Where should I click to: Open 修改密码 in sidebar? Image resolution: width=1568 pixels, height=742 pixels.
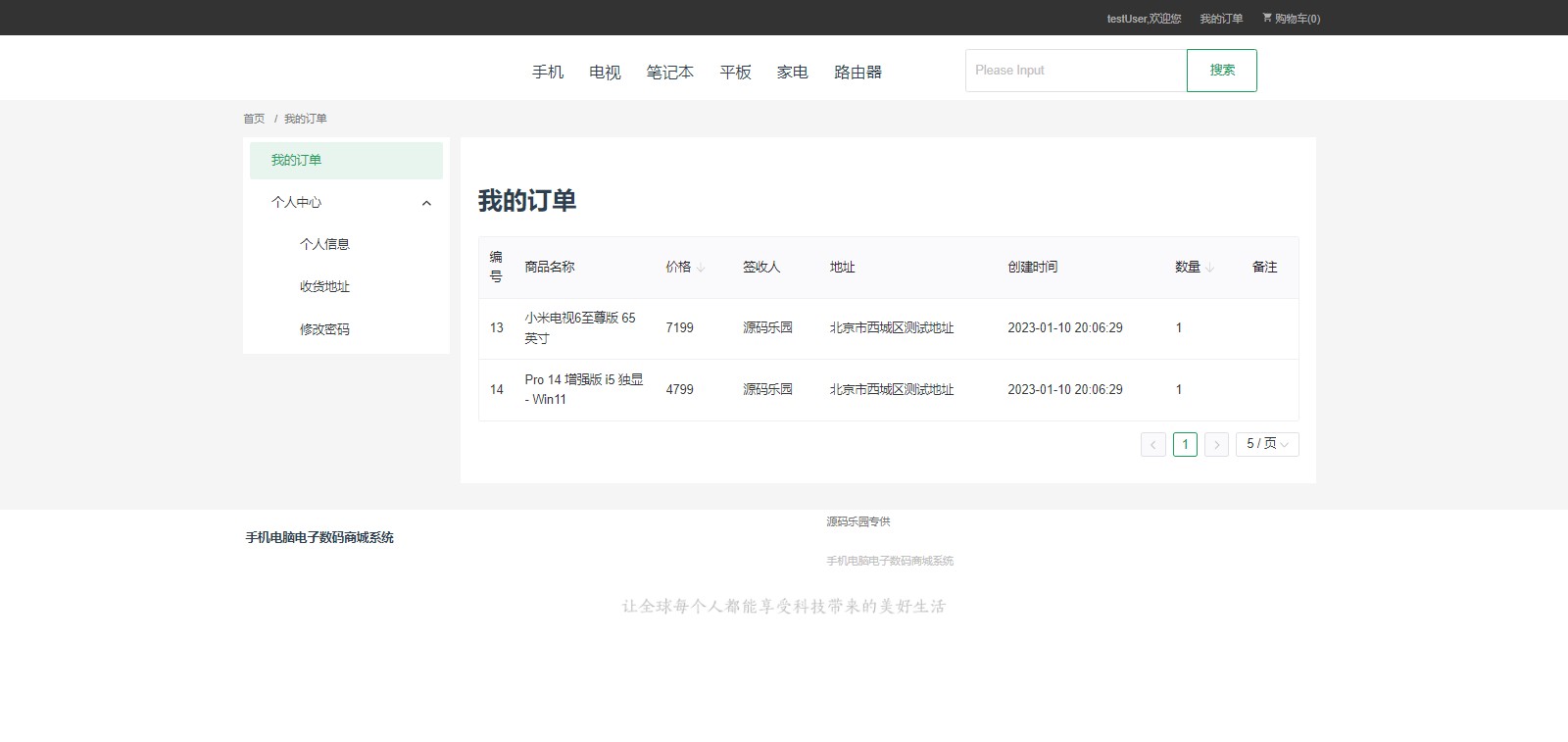pos(324,329)
